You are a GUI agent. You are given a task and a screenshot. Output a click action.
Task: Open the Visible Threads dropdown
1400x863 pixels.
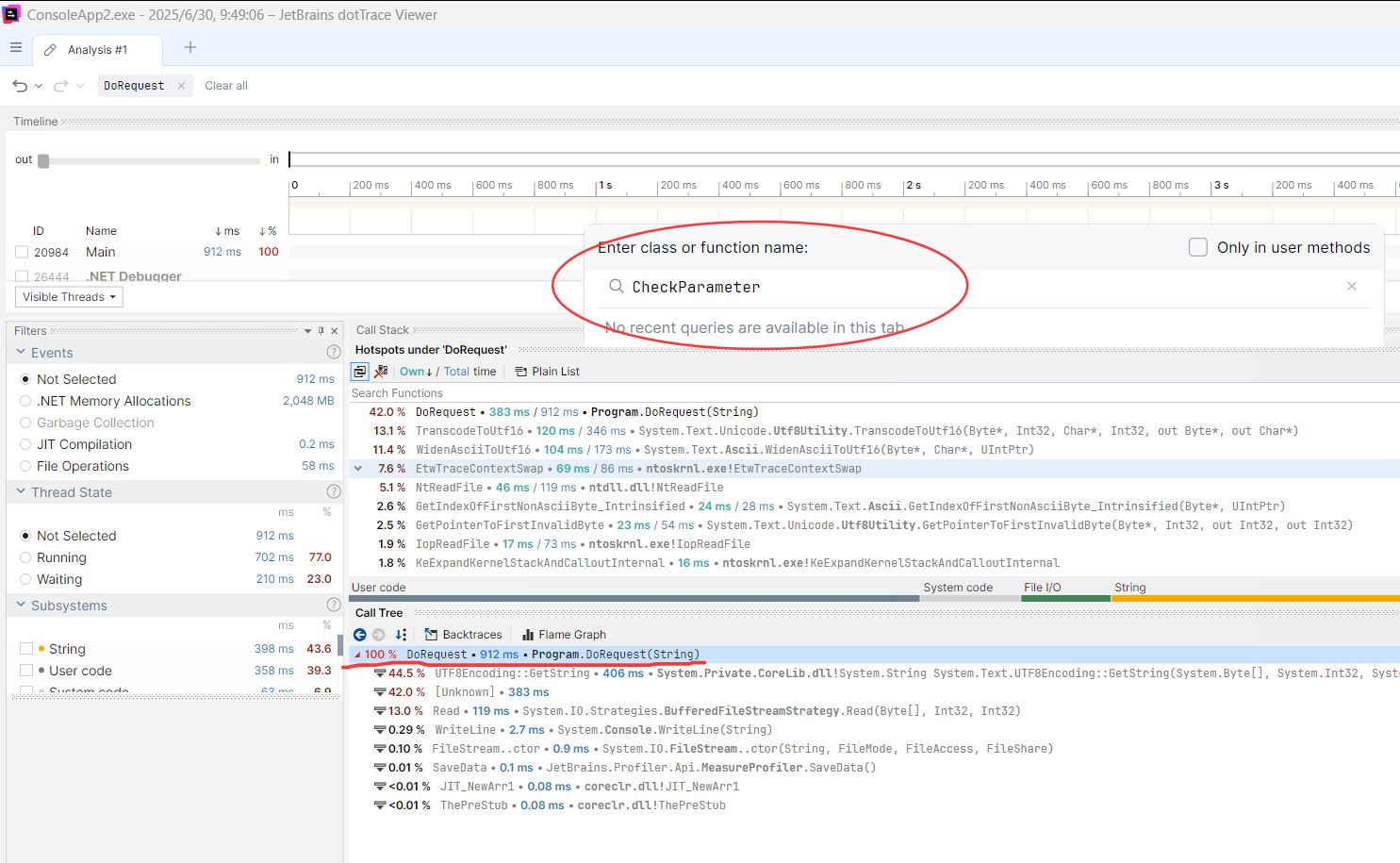pyautogui.click(x=69, y=297)
